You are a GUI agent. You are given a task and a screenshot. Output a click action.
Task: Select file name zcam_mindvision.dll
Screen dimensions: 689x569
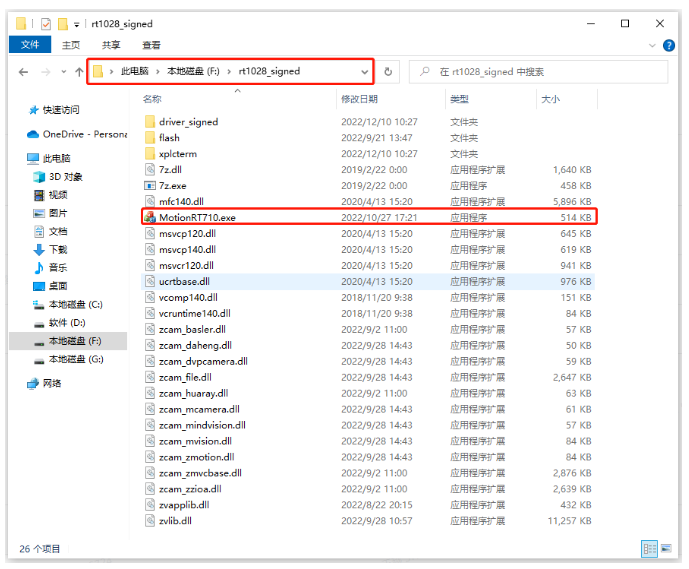tap(202, 425)
